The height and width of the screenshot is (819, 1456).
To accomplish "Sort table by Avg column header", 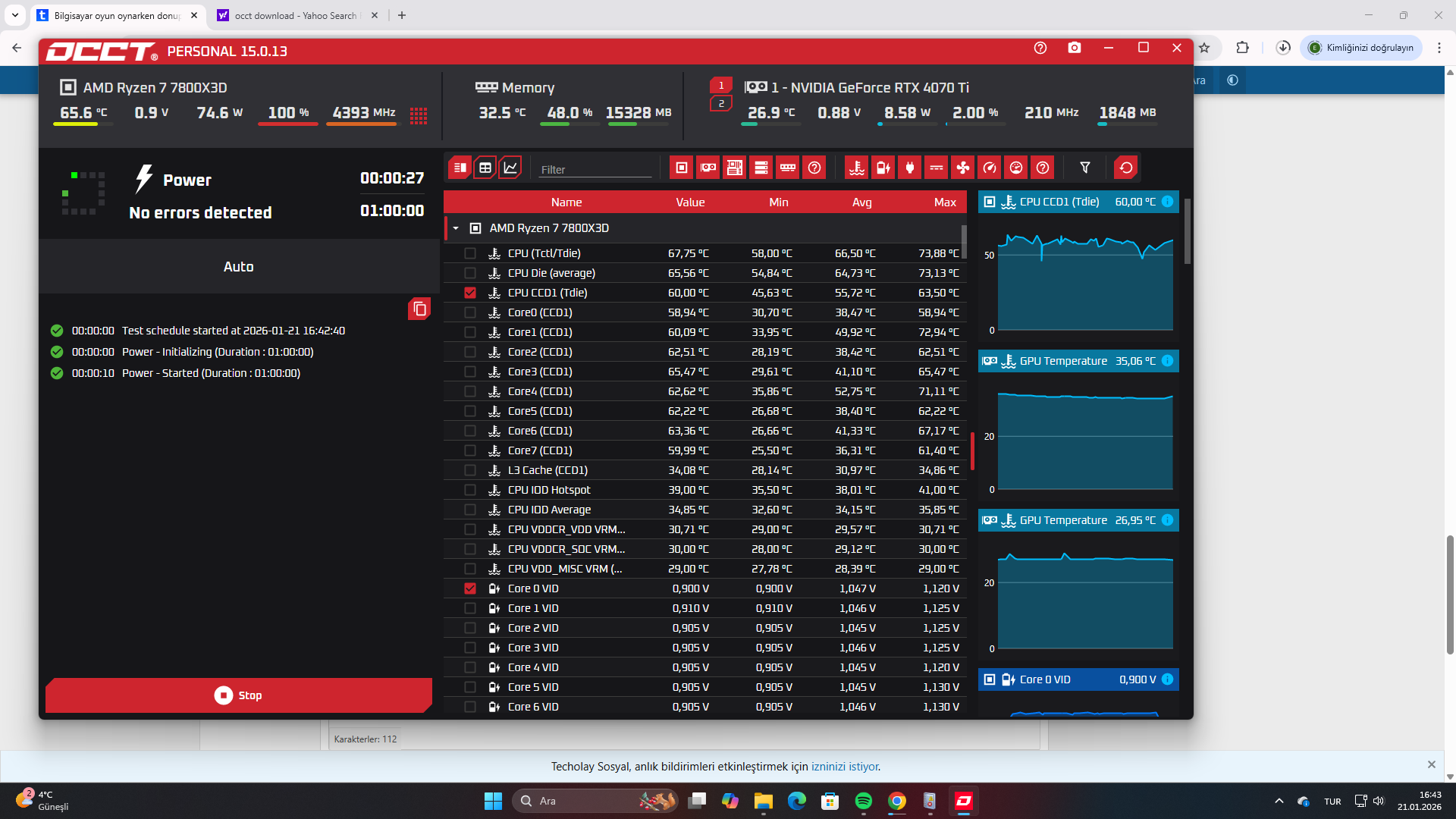I will coord(862,202).
